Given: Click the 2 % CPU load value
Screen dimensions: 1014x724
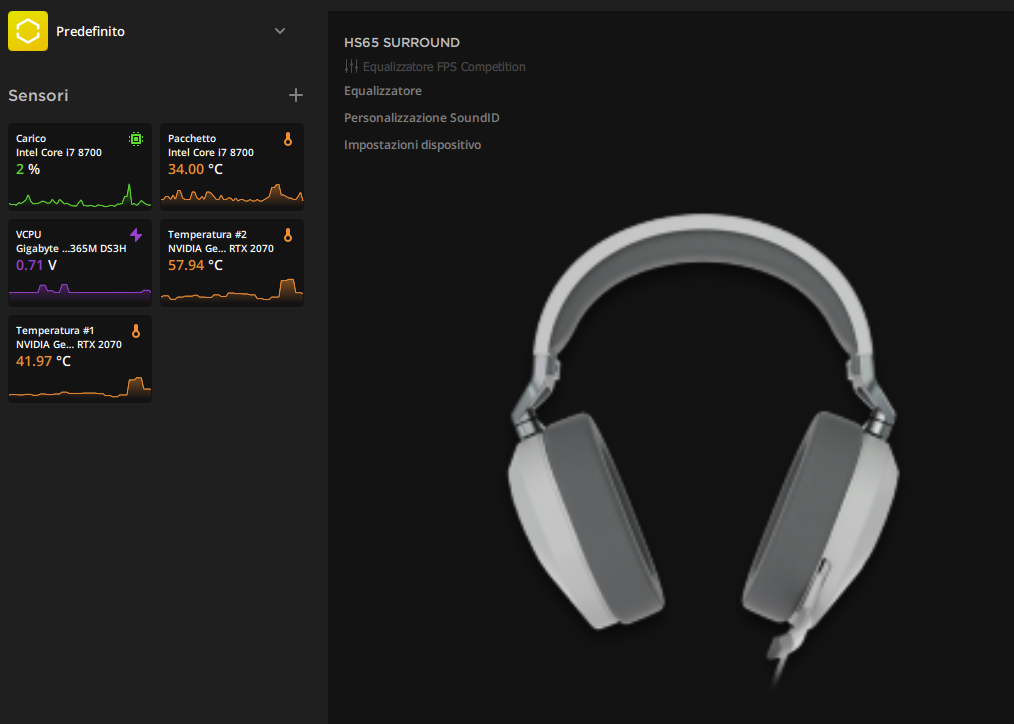Looking at the screenshot, I should coord(28,169).
